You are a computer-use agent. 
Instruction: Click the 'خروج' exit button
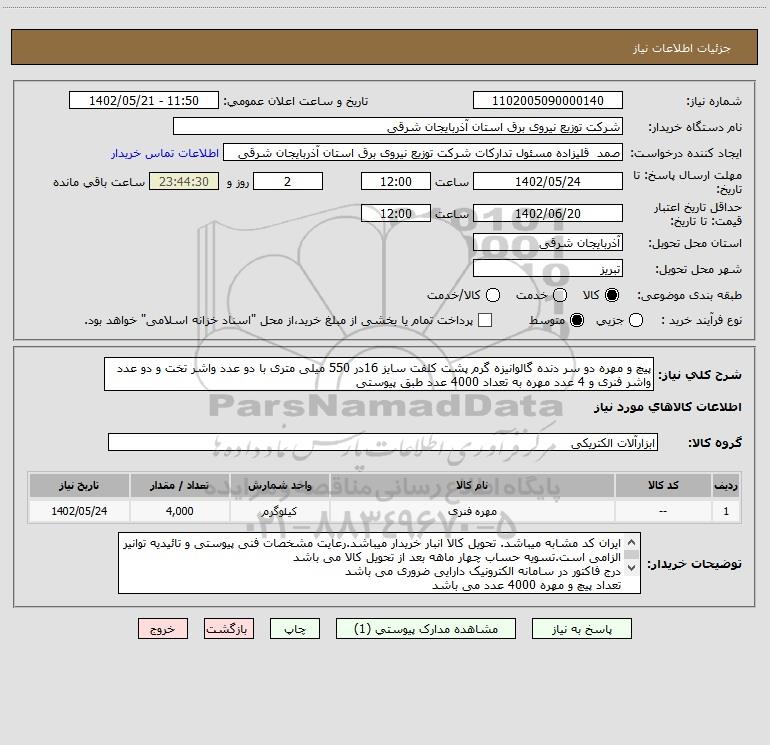(163, 629)
